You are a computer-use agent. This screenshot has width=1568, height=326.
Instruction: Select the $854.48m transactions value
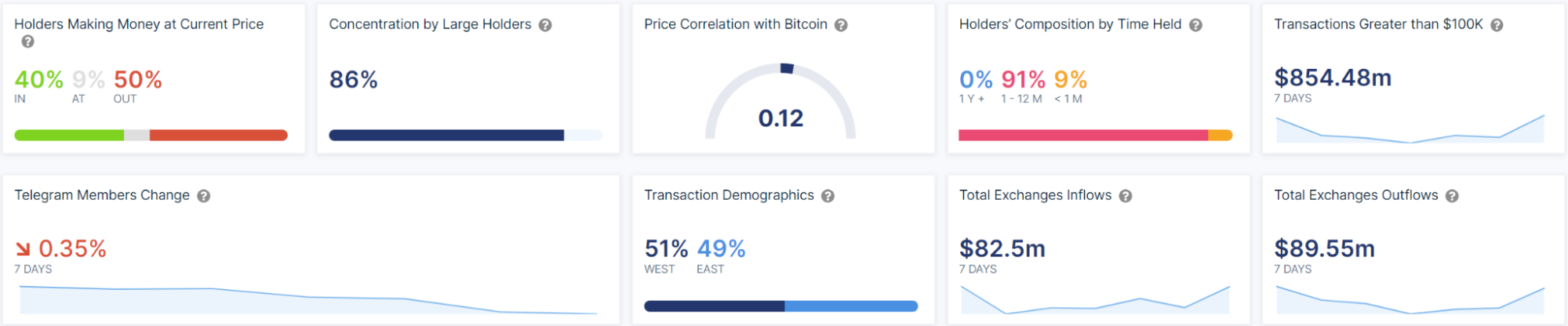1333,78
